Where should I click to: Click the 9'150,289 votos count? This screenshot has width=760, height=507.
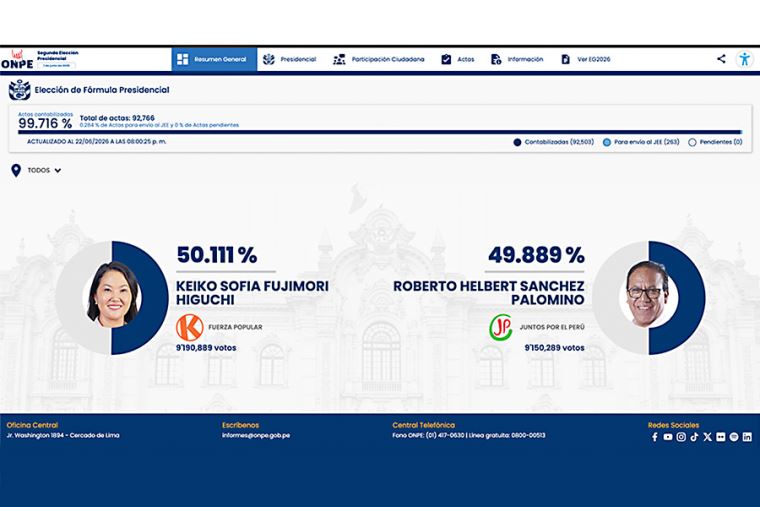(x=554, y=348)
